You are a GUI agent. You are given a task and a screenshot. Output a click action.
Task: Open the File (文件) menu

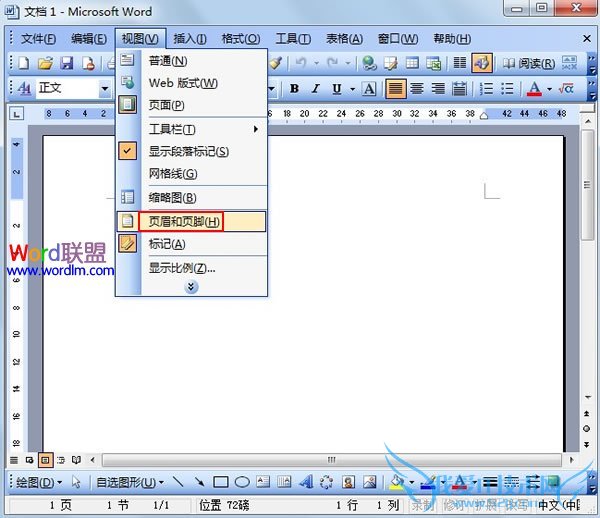pyautogui.click(x=38, y=39)
